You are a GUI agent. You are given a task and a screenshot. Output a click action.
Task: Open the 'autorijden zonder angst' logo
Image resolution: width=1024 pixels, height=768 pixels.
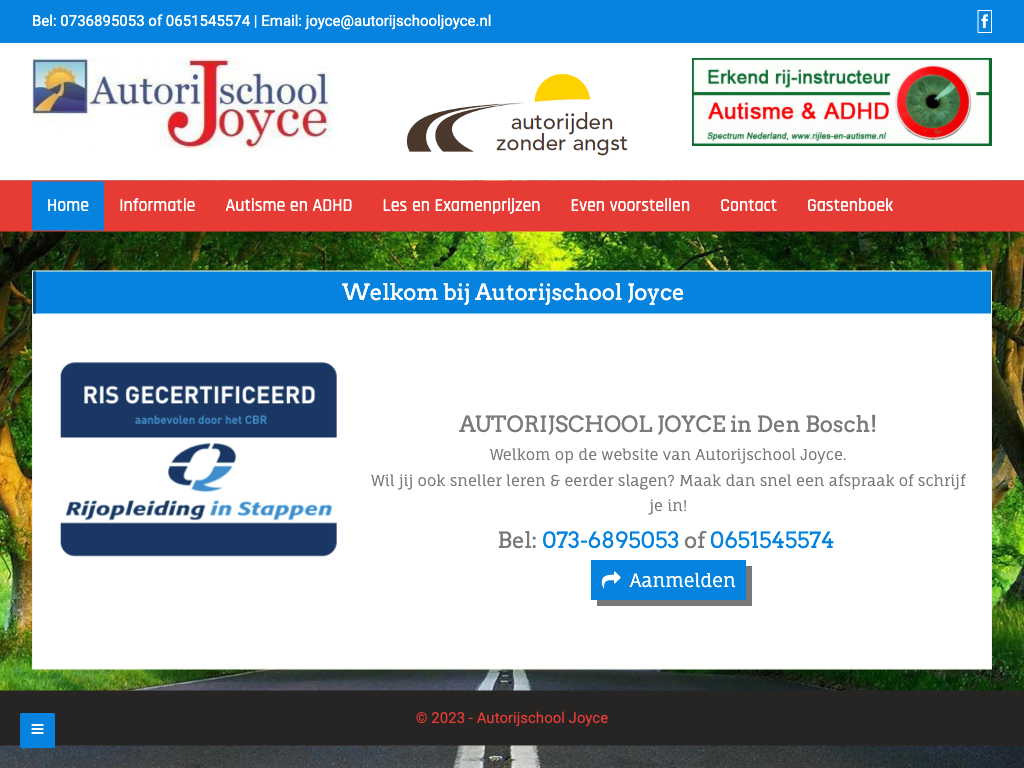tap(517, 114)
